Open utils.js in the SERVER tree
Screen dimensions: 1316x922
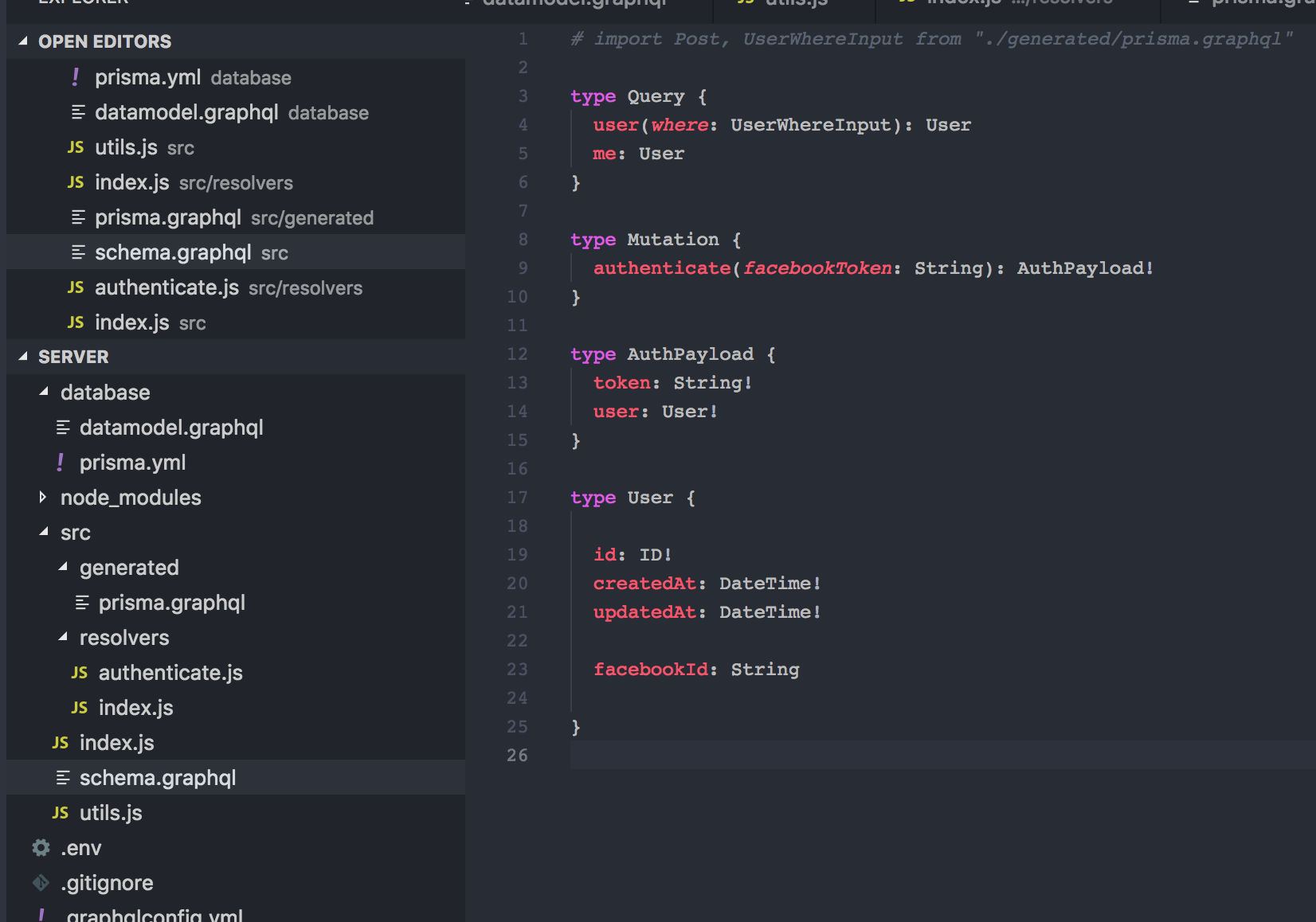236,813
